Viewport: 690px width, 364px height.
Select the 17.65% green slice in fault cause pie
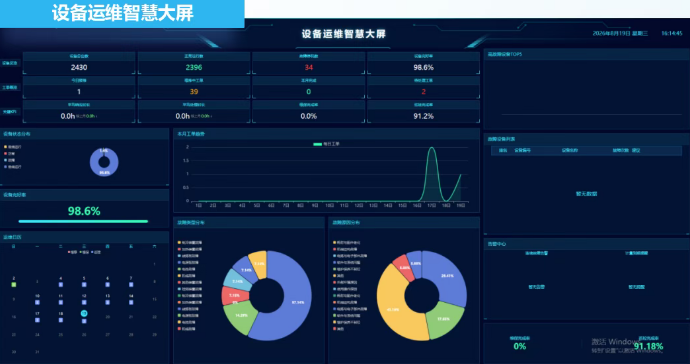tap(445, 320)
